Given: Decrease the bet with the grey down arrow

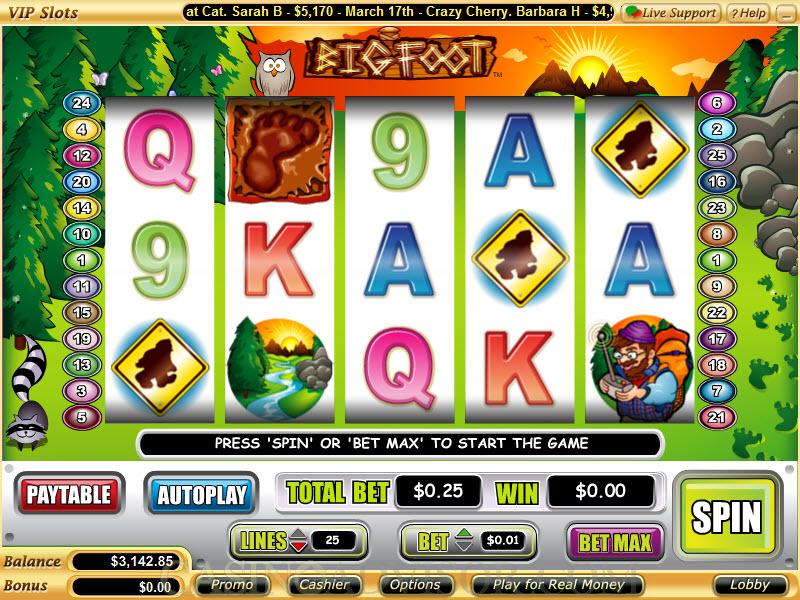Looking at the screenshot, I should click(464, 546).
